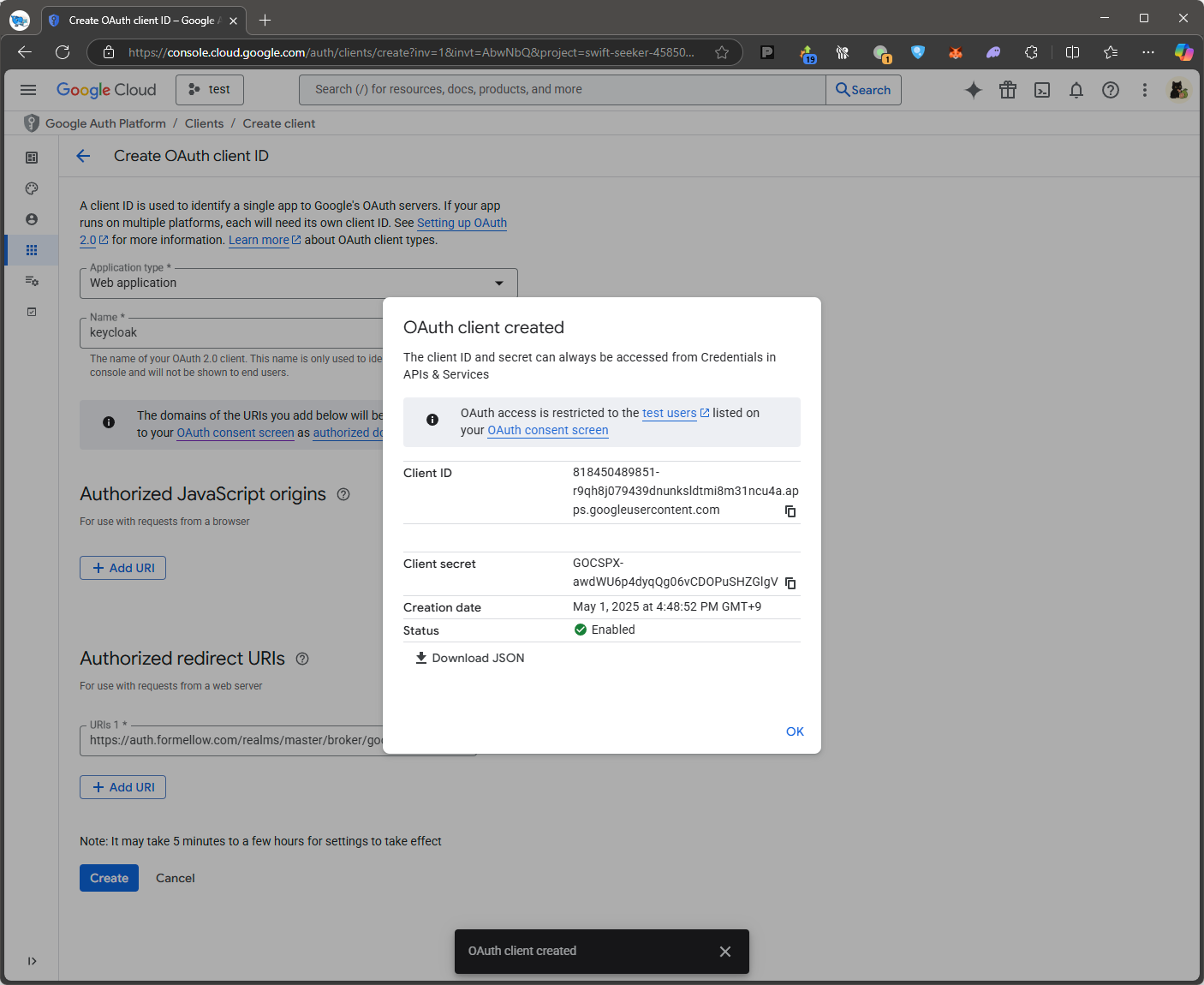Click the blue Create button
The height and width of the screenshot is (985, 1204).
click(x=109, y=878)
